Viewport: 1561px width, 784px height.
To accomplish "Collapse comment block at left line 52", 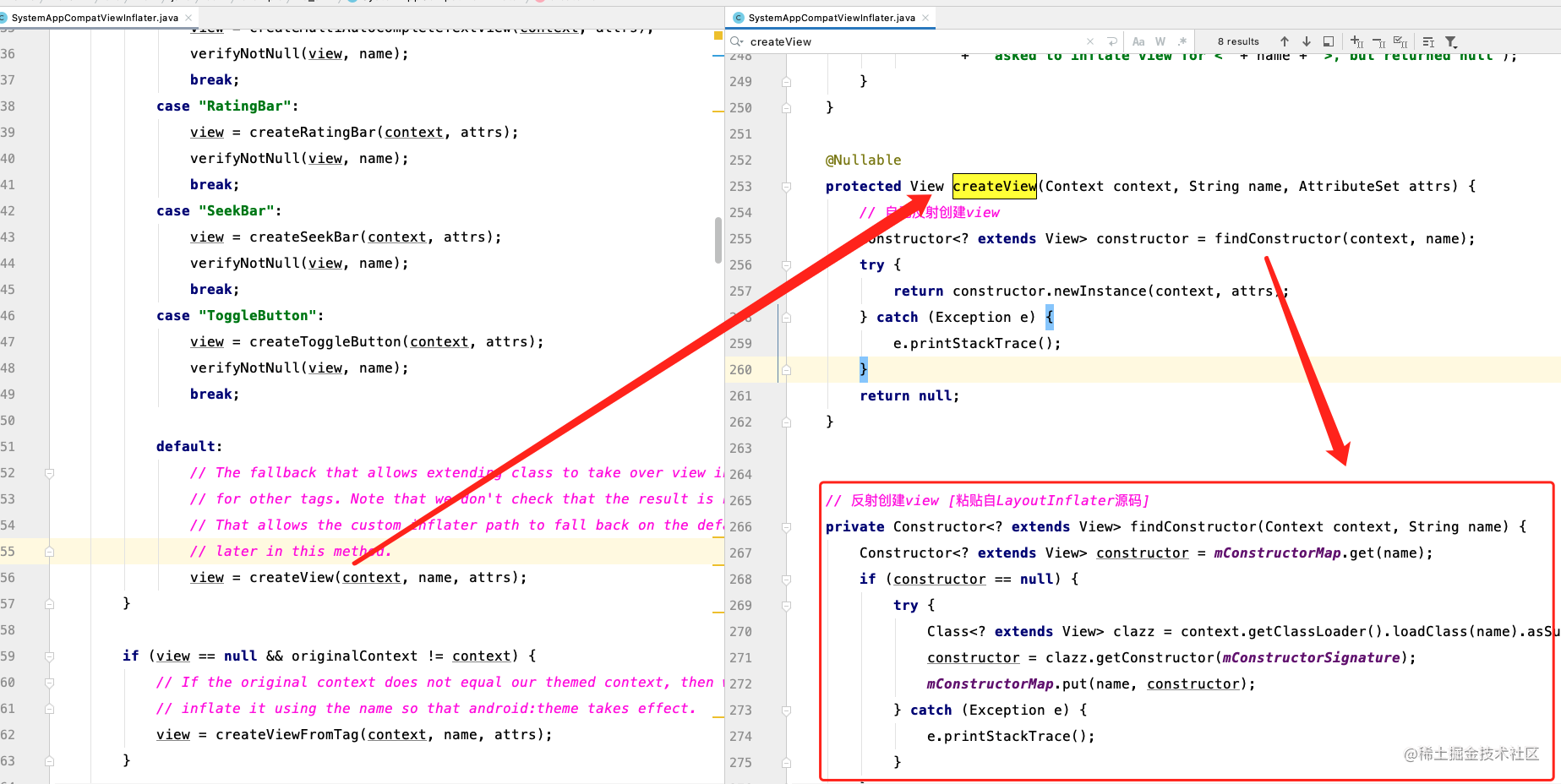I will click(49, 472).
